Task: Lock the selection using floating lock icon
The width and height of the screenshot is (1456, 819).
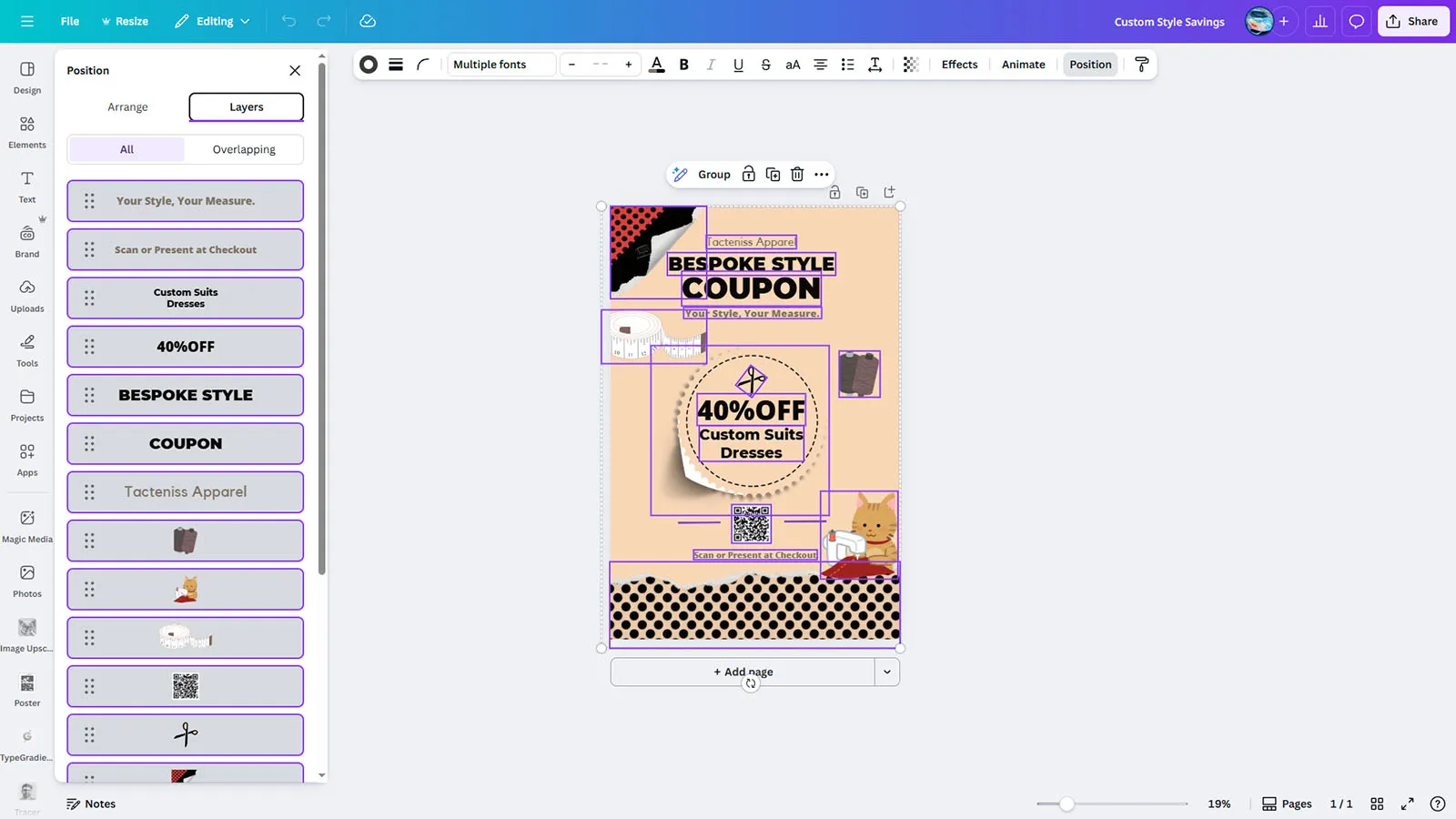Action: coord(748,175)
